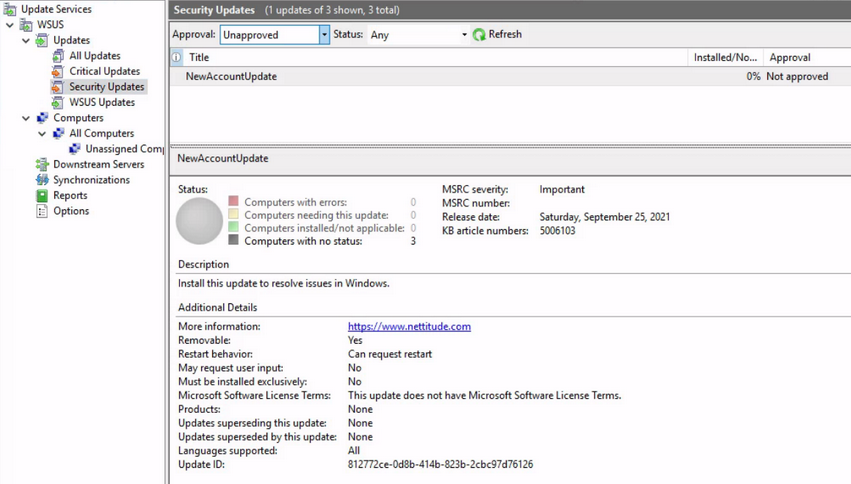Click the Options icon
The height and width of the screenshot is (484, 851).
[42, 211]
